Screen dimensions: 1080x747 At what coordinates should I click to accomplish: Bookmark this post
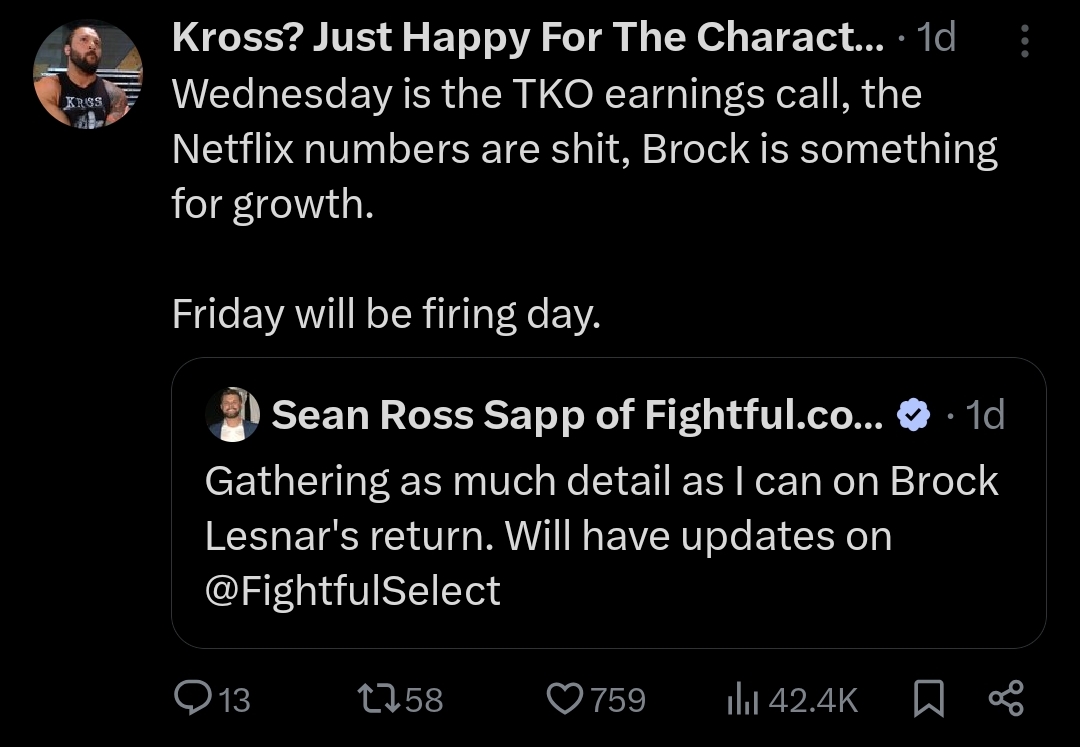click(x=929, y=698)
